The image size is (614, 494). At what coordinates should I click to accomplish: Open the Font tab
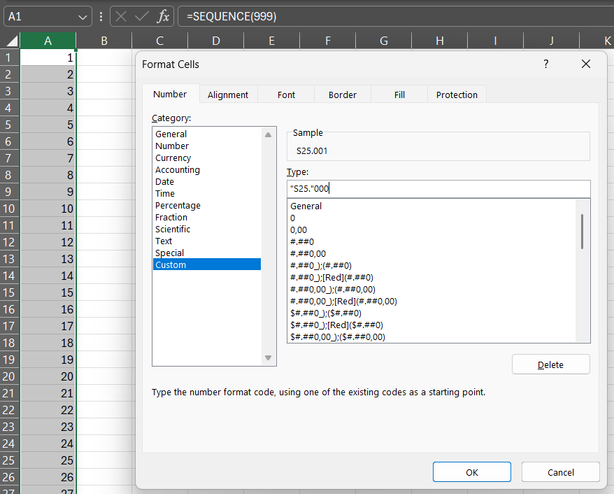(286, 95)
